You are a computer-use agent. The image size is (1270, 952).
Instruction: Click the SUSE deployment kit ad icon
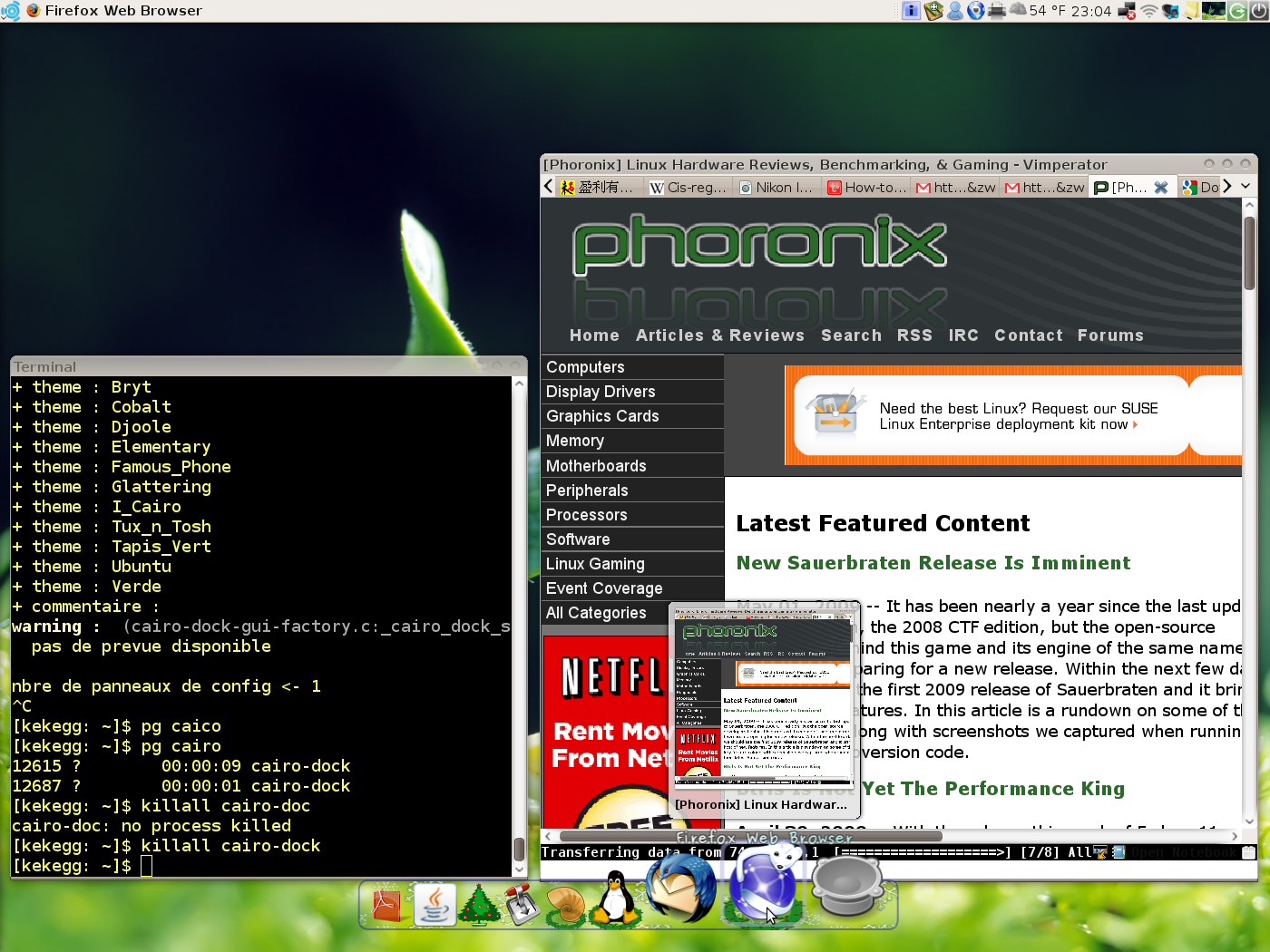(x=835, y=415)
